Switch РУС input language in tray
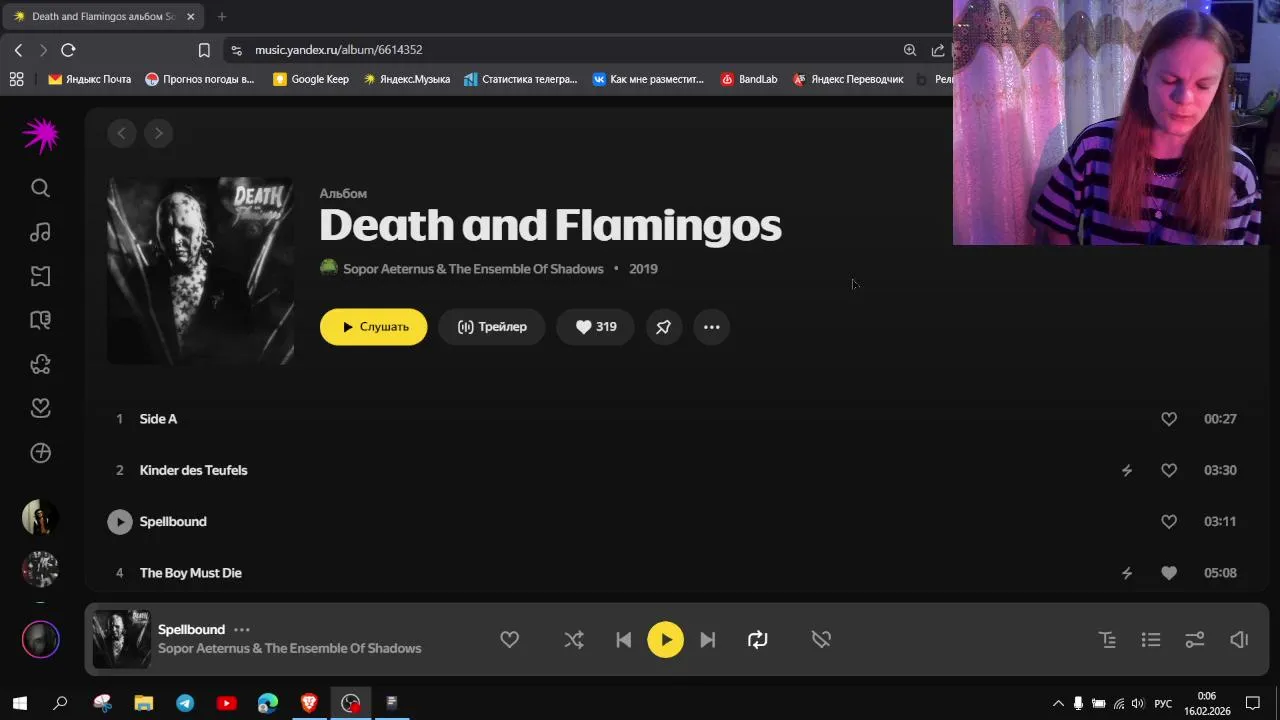Image resolution: width=1280 pixels, height=720 pixels. 1163,703
